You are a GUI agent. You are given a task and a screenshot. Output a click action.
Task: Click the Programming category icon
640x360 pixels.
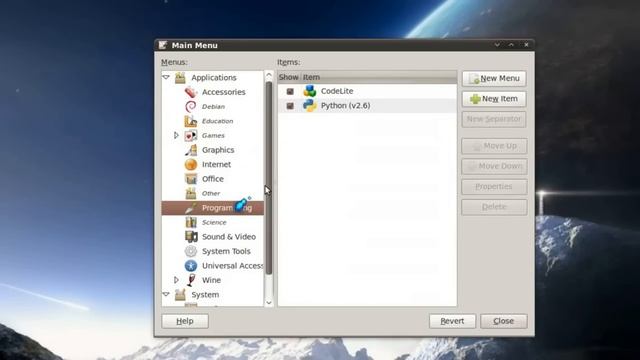pos(191,208)
